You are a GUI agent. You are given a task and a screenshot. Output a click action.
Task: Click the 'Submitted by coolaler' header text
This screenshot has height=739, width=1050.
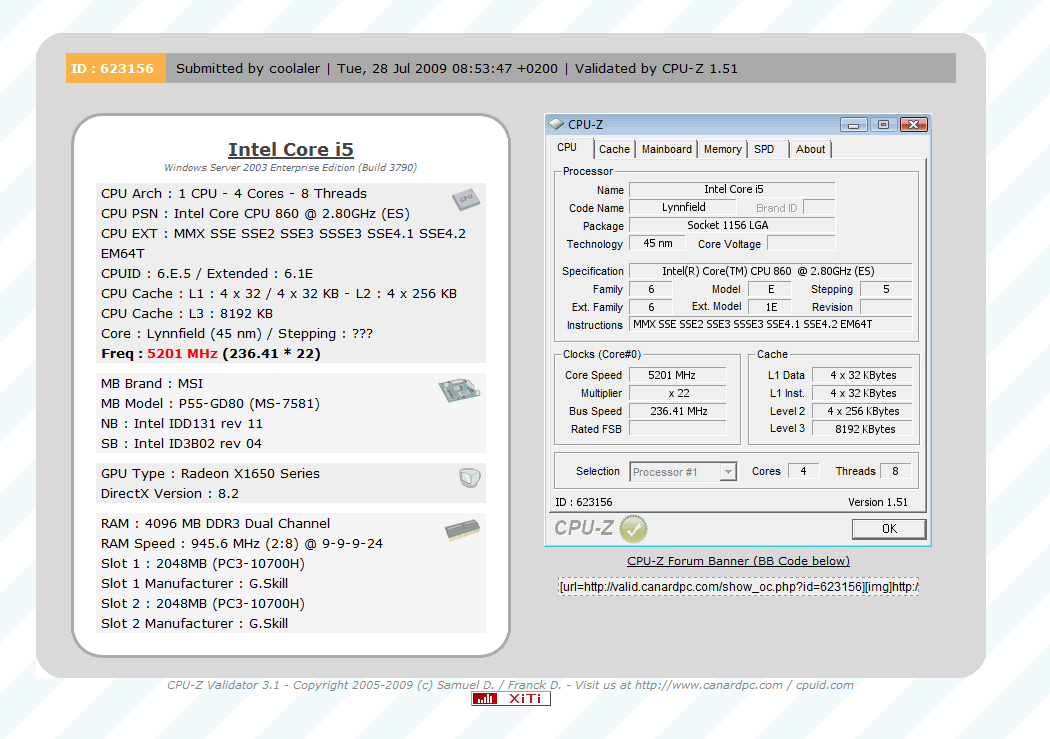pos(248,68)
